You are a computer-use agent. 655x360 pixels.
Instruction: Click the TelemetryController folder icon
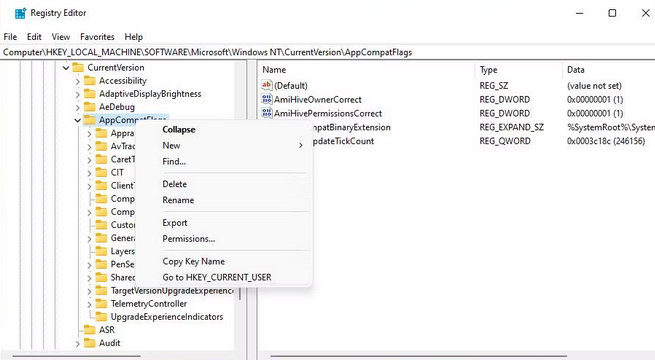pos(101,304)
